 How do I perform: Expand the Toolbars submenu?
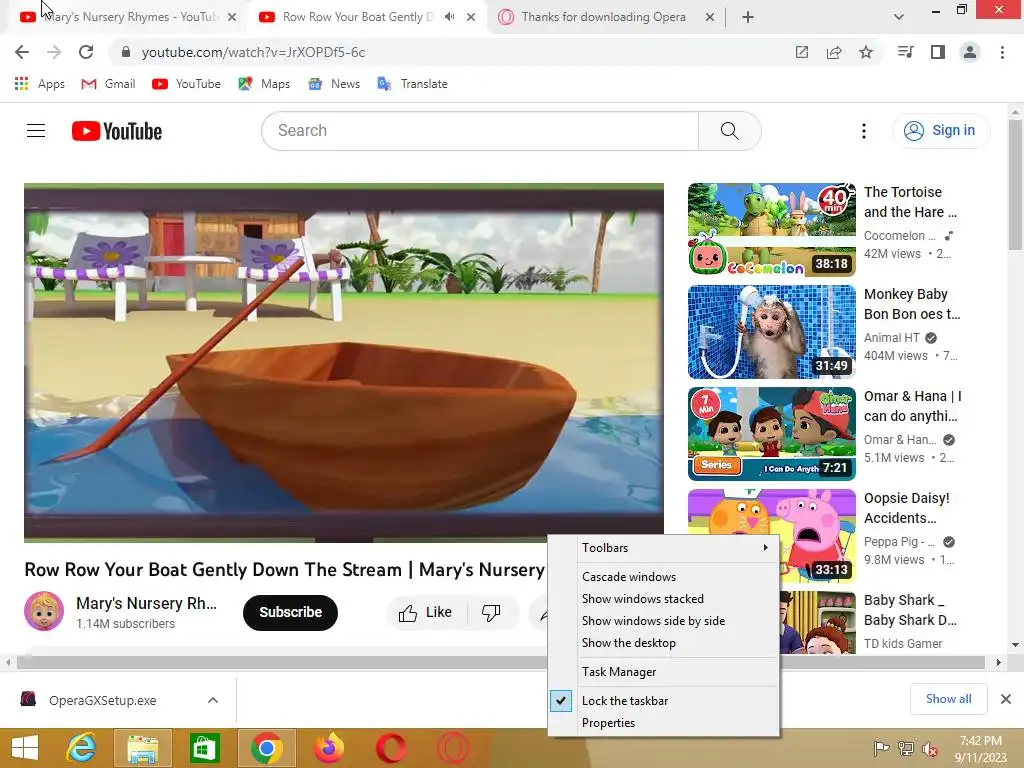pyautogui.click(x=664, y=548)
